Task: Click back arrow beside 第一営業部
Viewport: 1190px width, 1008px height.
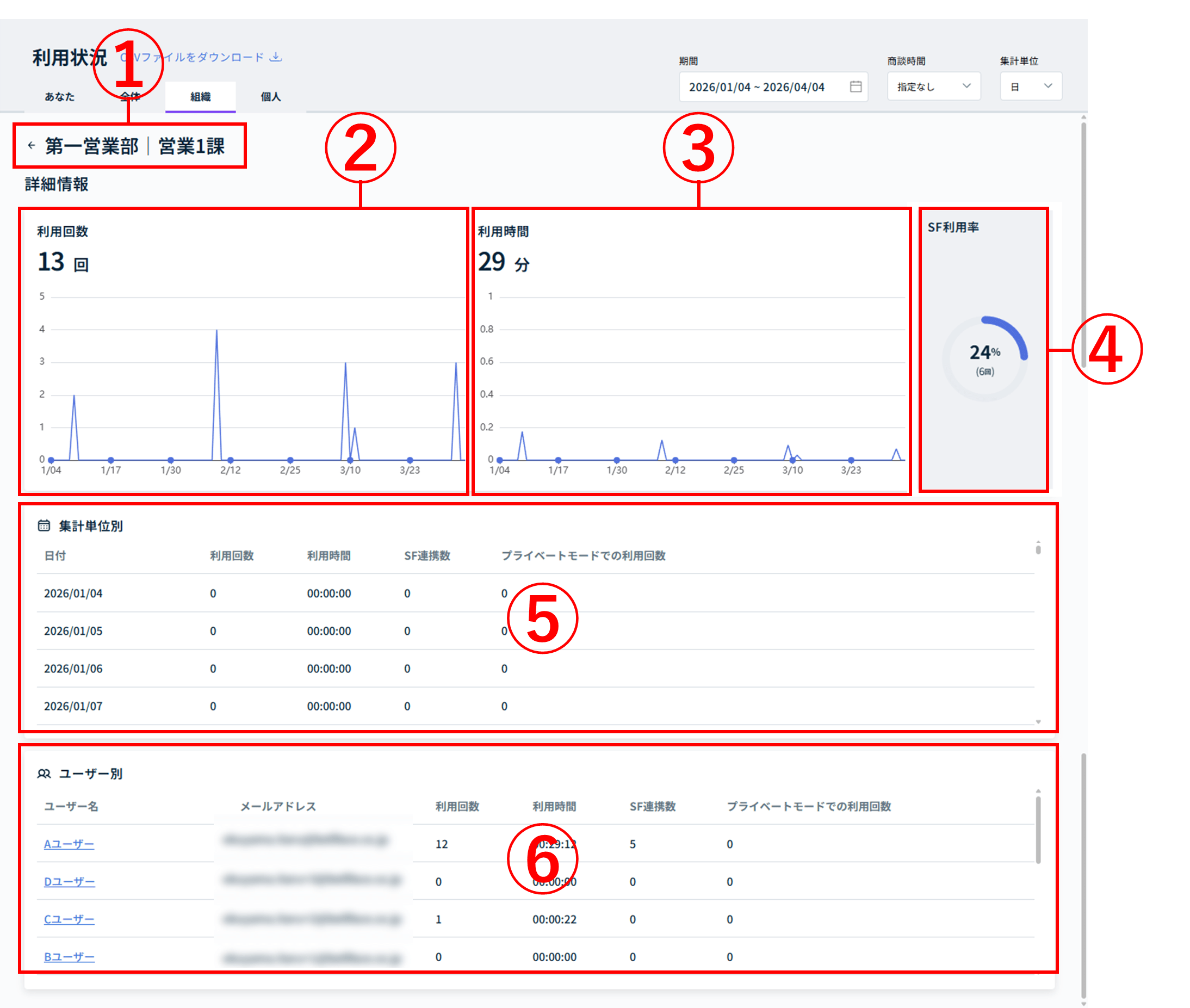Action: point(32,145)
